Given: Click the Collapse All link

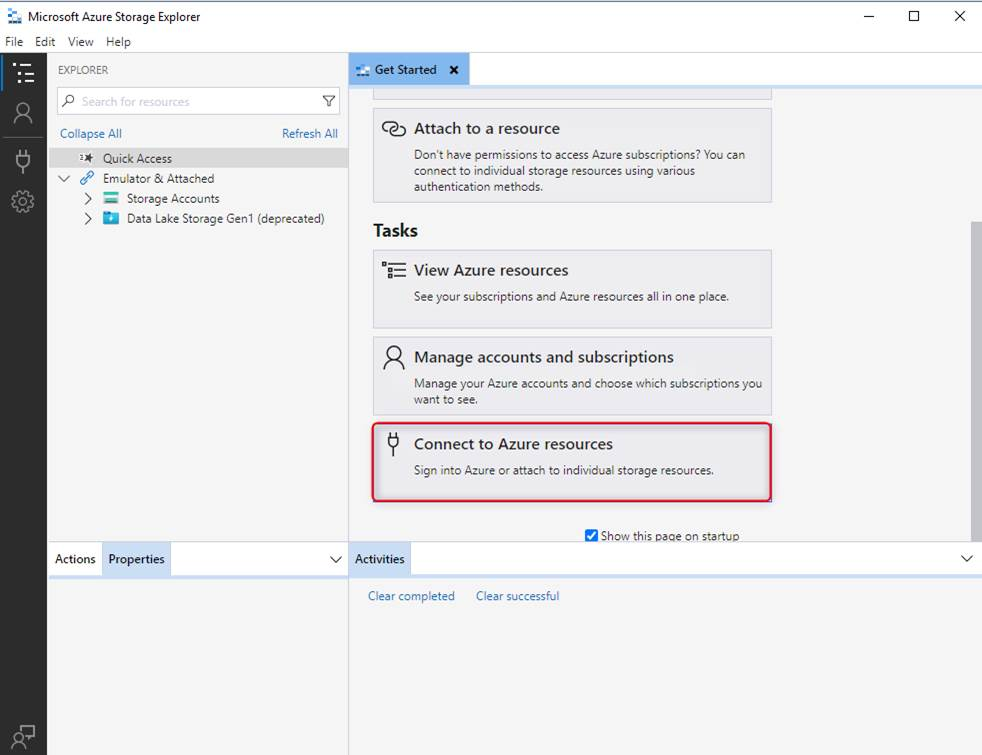Looking at the screenshot, I should pos(91,134).
